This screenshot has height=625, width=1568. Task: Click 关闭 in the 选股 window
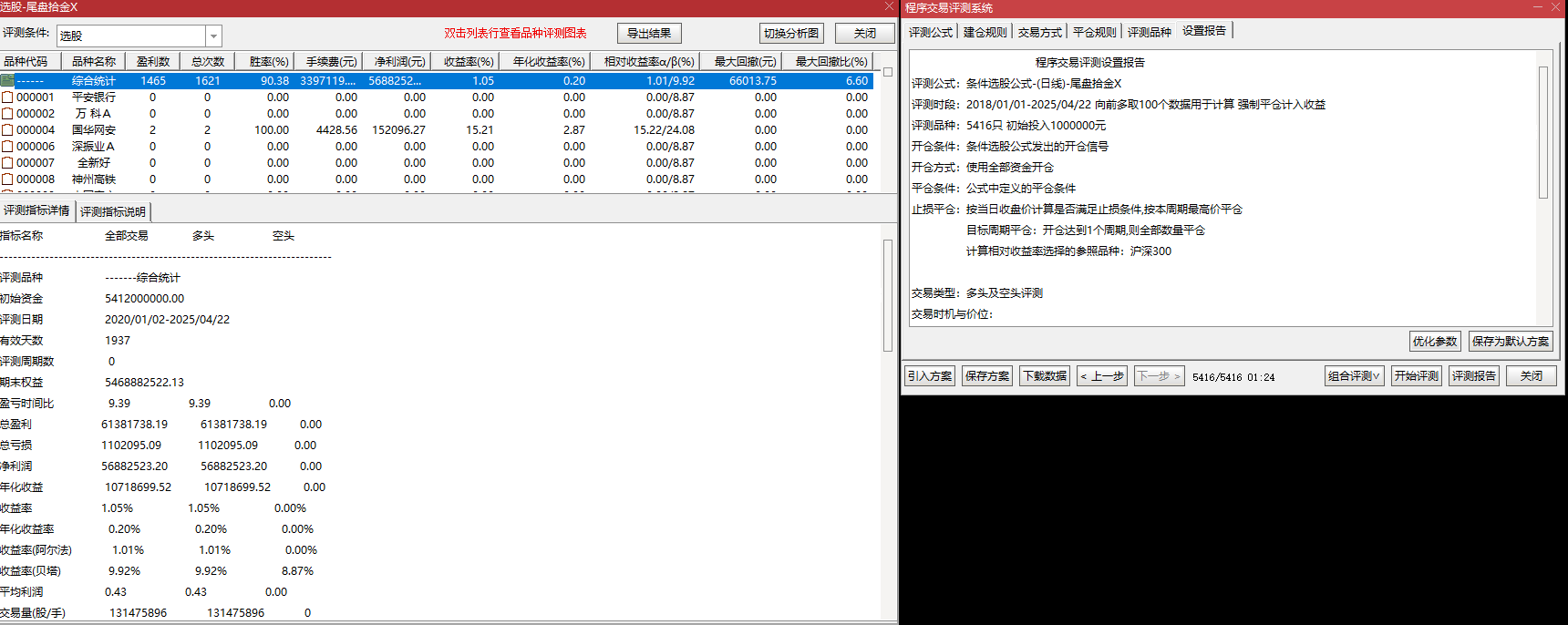(865, 34)
